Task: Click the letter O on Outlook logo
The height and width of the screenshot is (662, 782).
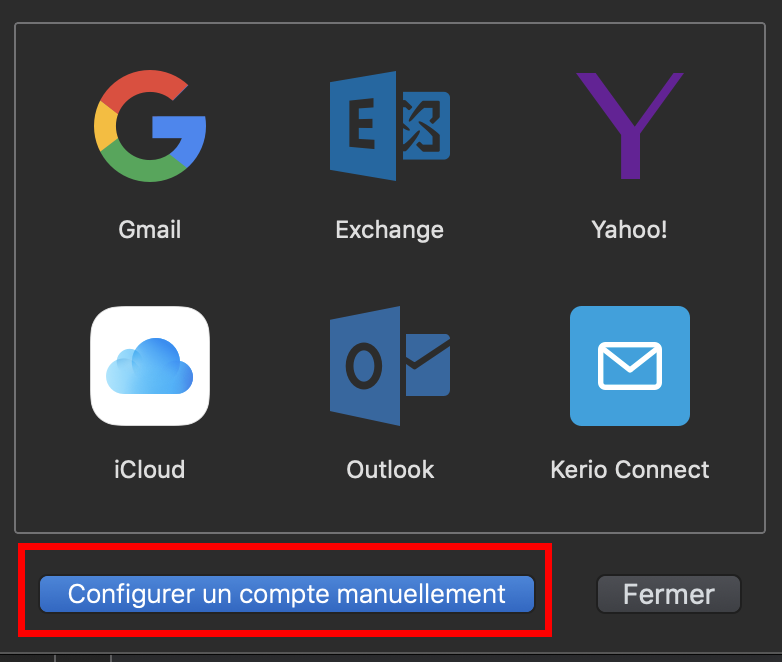Action: coord(361,367)
